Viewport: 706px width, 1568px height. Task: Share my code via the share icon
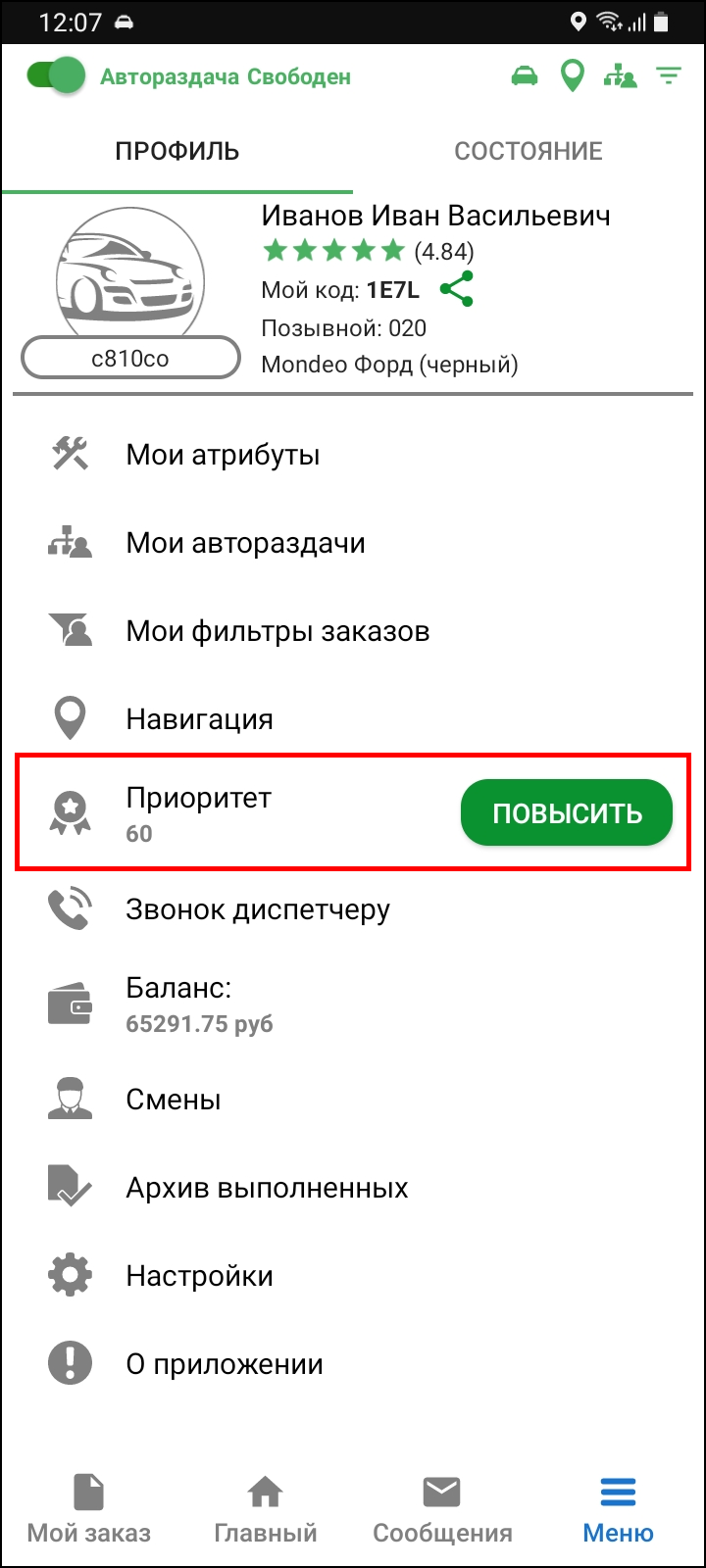coord(457,290)
